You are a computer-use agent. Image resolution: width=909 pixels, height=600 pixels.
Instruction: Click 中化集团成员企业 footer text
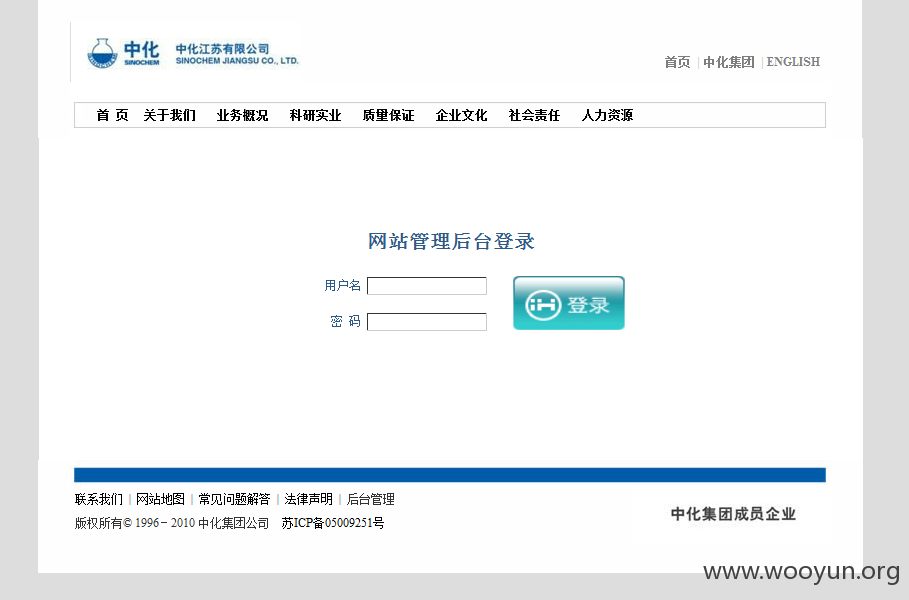[x=733, y=514]
